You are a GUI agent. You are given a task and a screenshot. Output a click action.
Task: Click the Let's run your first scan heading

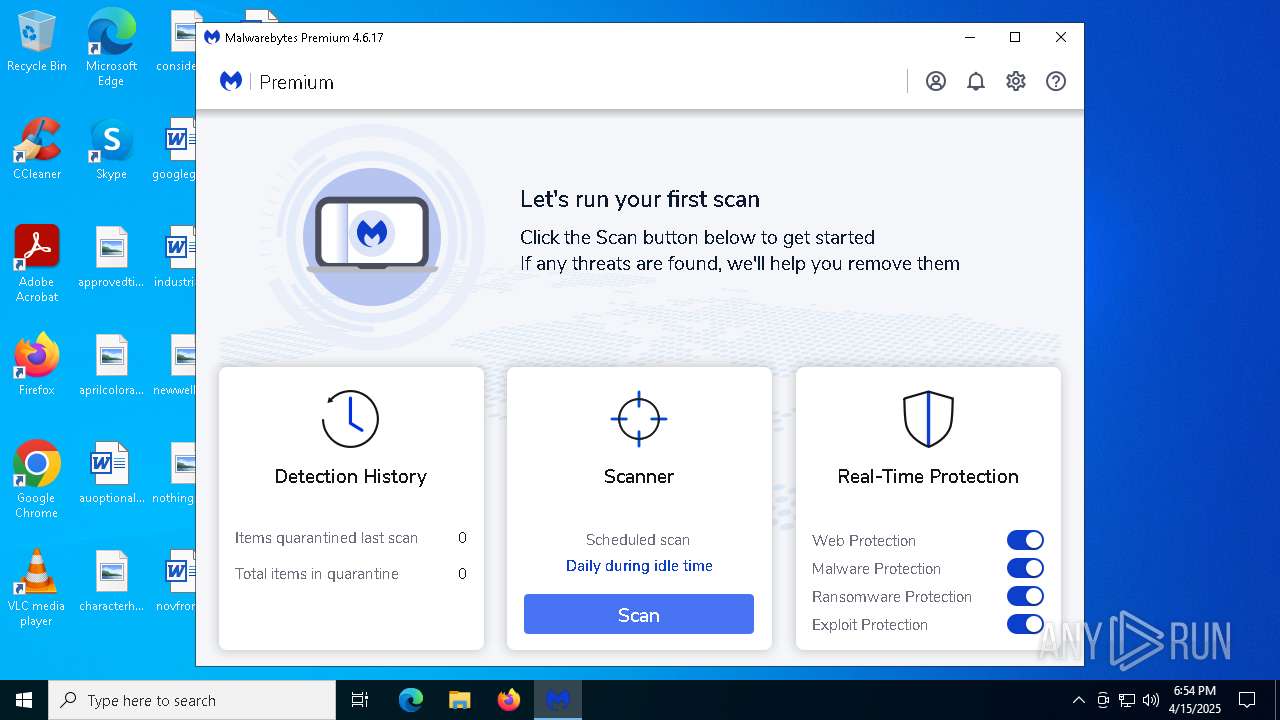pyautogui.click(x=640, y=199)
